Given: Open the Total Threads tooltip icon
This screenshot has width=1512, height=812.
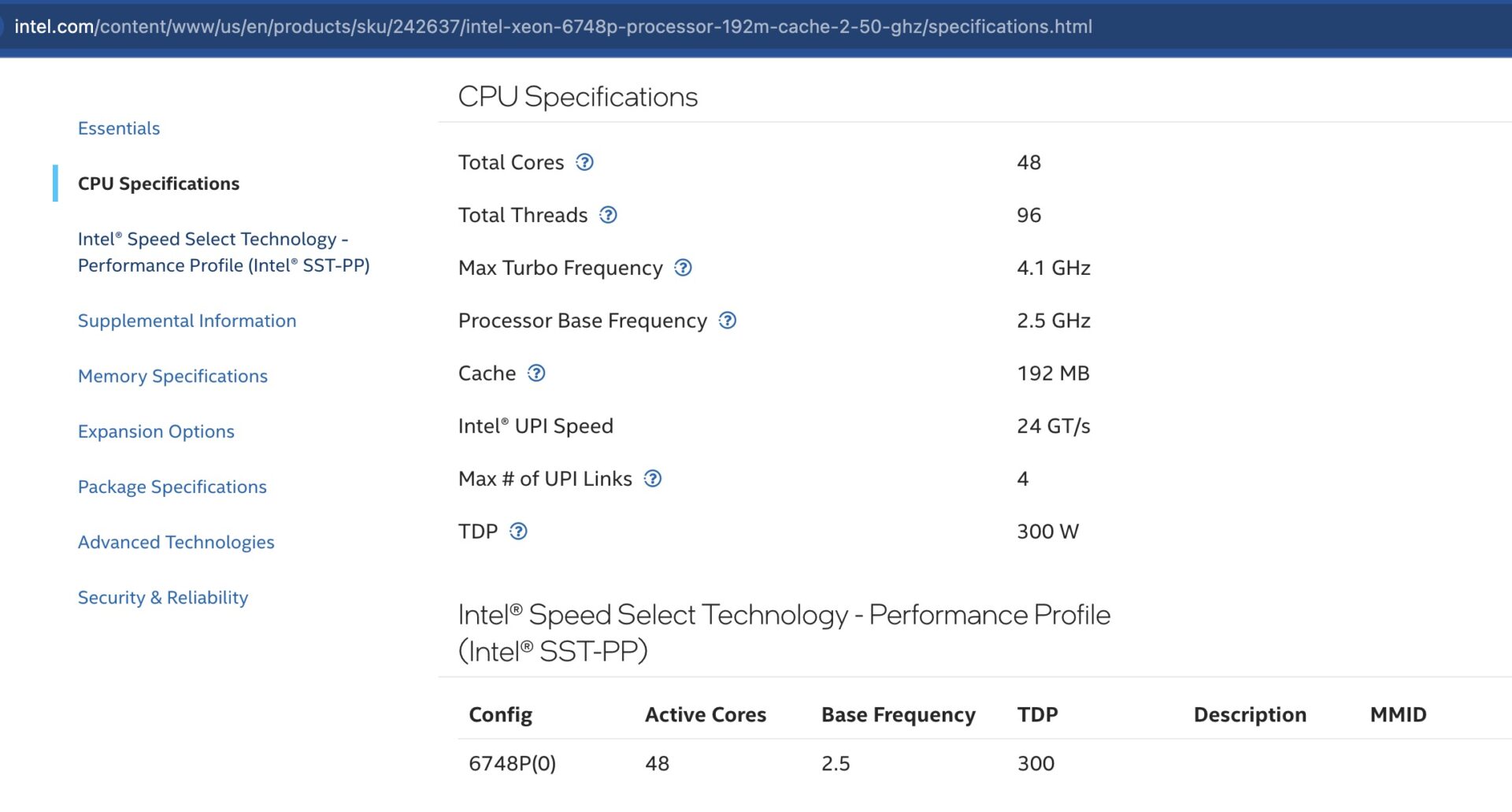Looking at the screenshot, I should tap(607, 215).
